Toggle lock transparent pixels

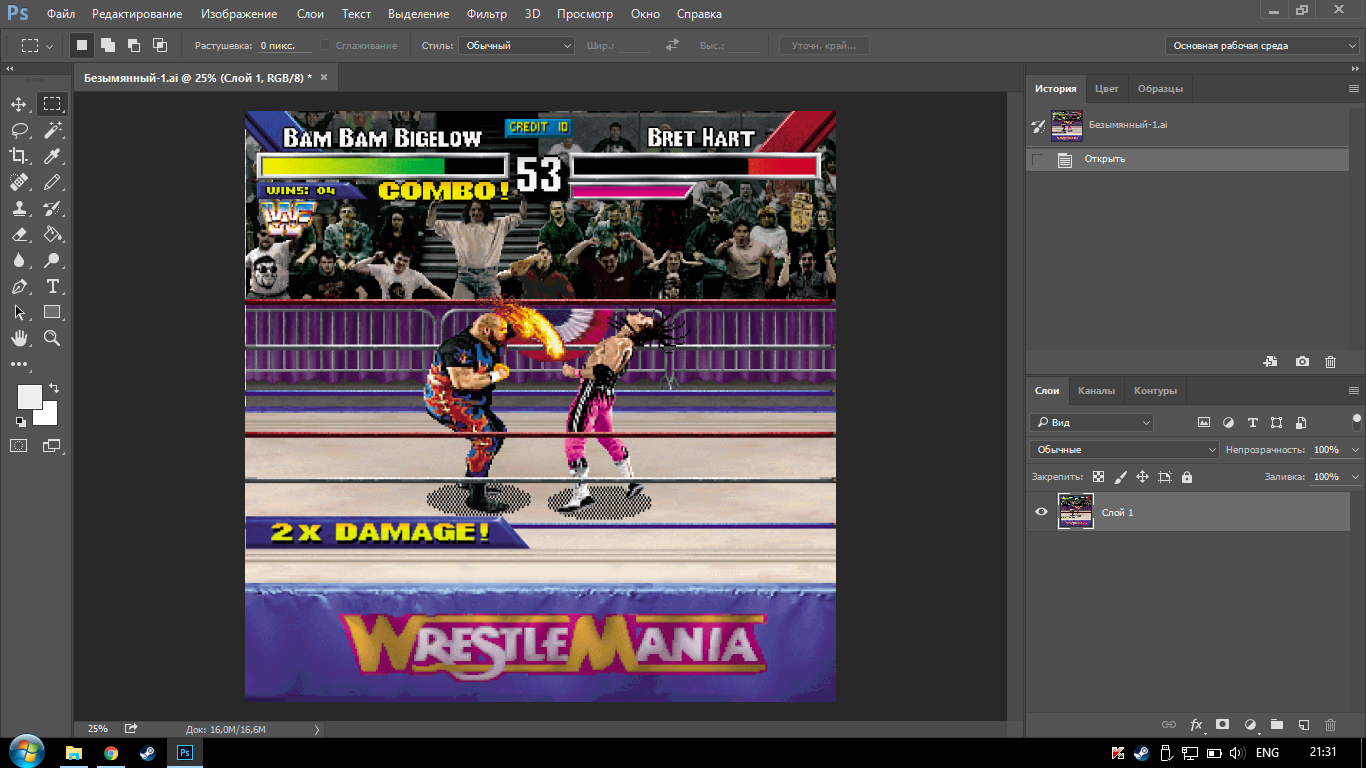[1098, 477]
